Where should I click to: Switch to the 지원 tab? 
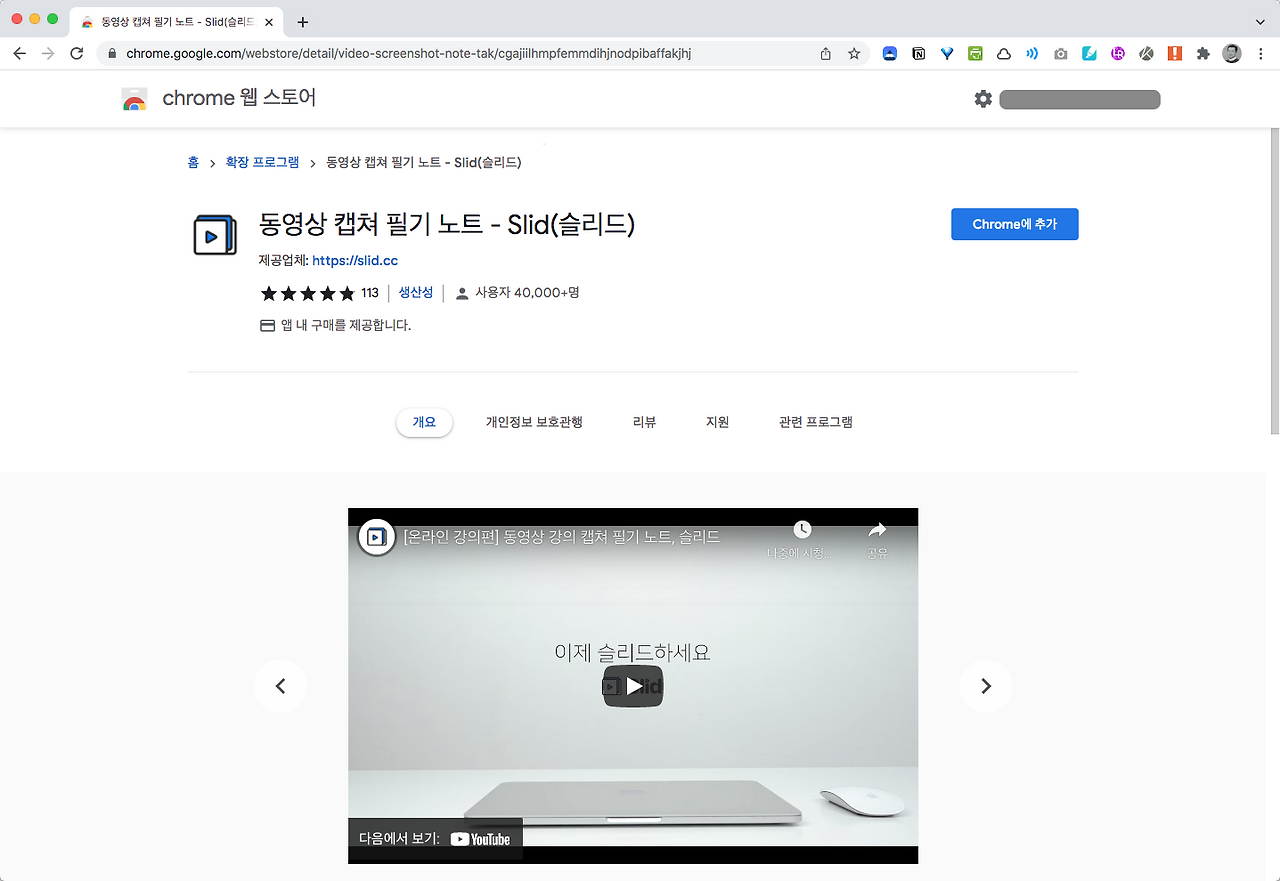point(718,422)
